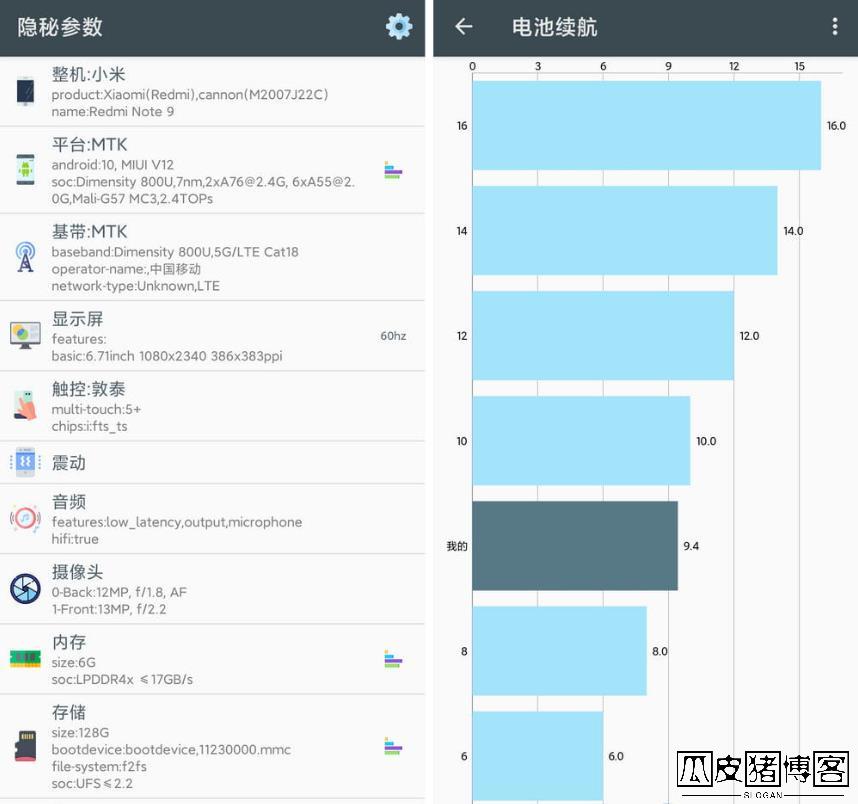
Task: Tap the RAM chip icon beside 内存
Action: 25,658
